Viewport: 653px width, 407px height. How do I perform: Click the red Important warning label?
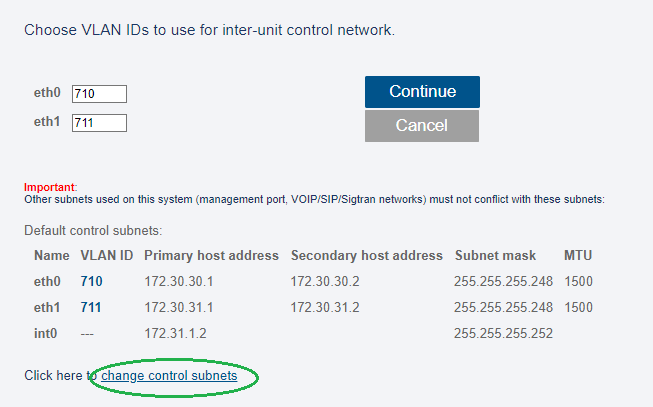pos(49,187)
